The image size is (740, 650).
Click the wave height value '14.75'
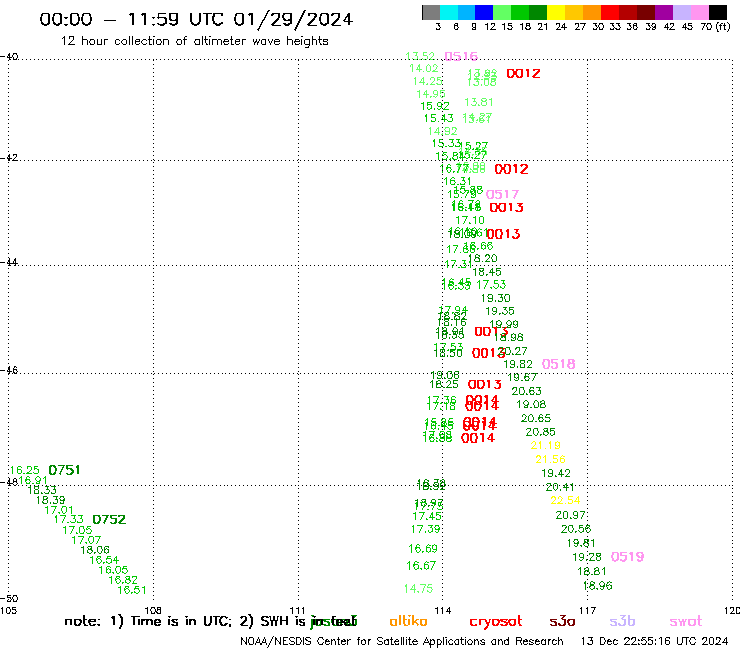(x=418, y=589)
